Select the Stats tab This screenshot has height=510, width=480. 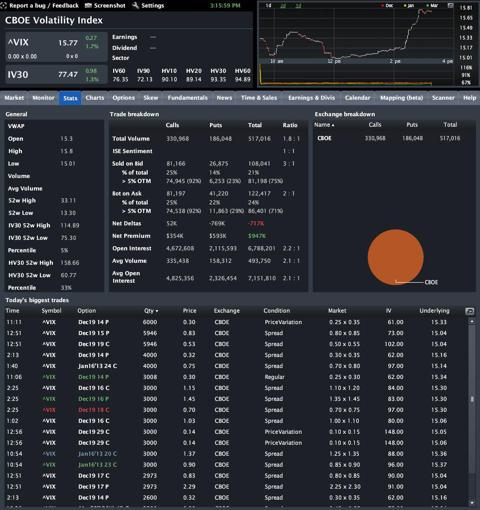[x=70, y=98]
